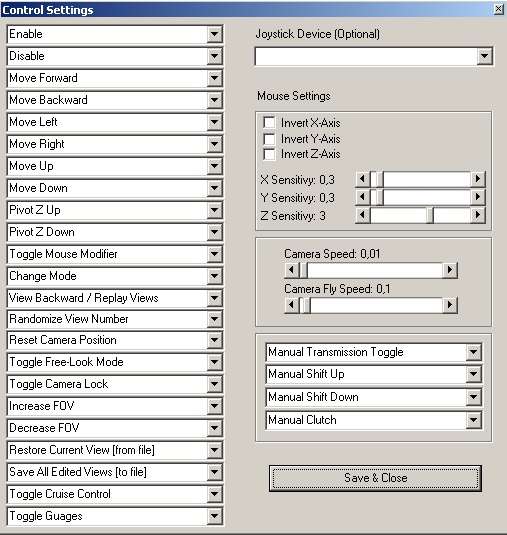The height and width of the screenshot is (535, 507).
Task: Click Camera Speed right arrow button
Action: tap(450, 270)
